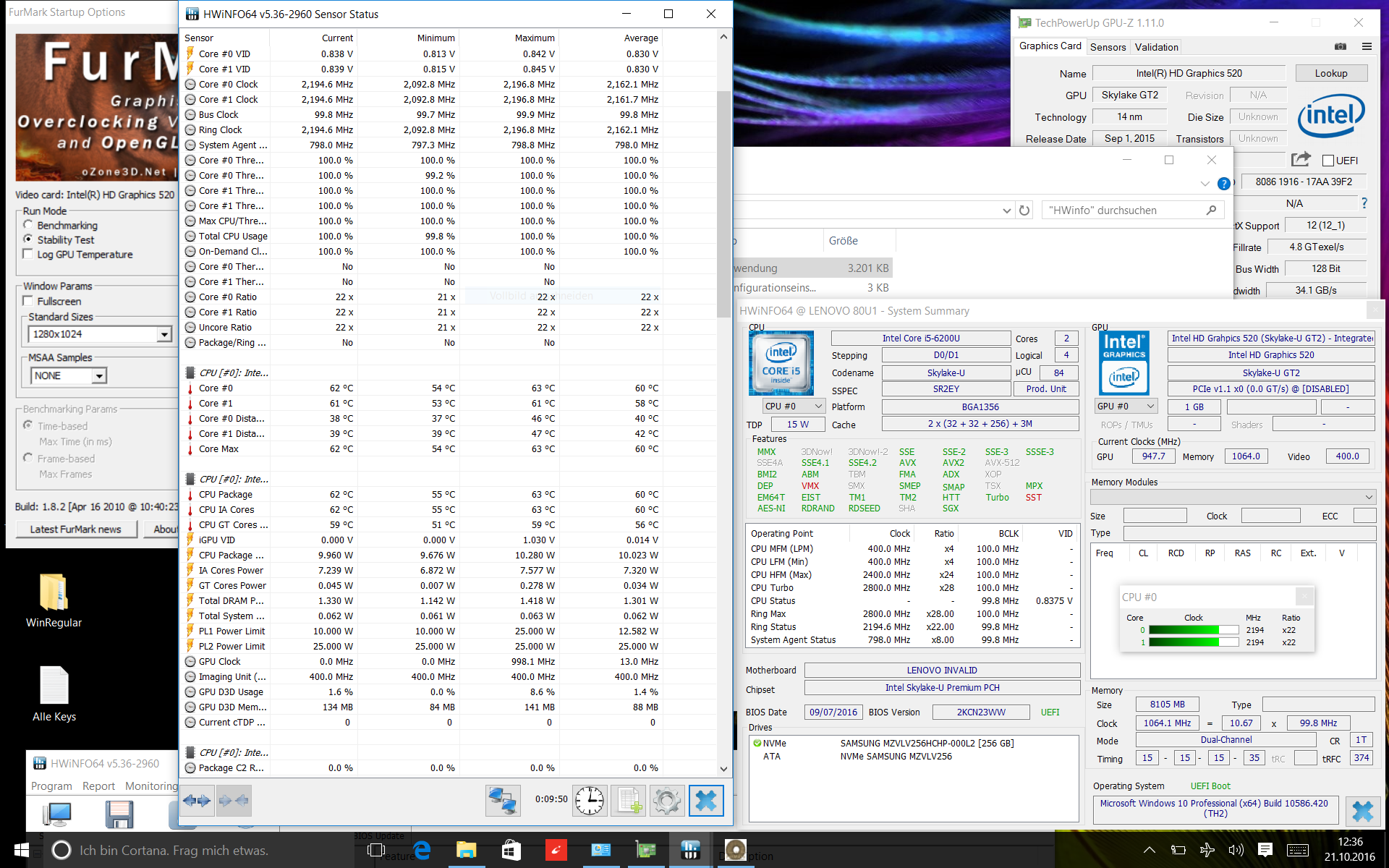1389x868 pixels.
Task: Select Benchmarking run mode radio button
Action: (28, 225)
